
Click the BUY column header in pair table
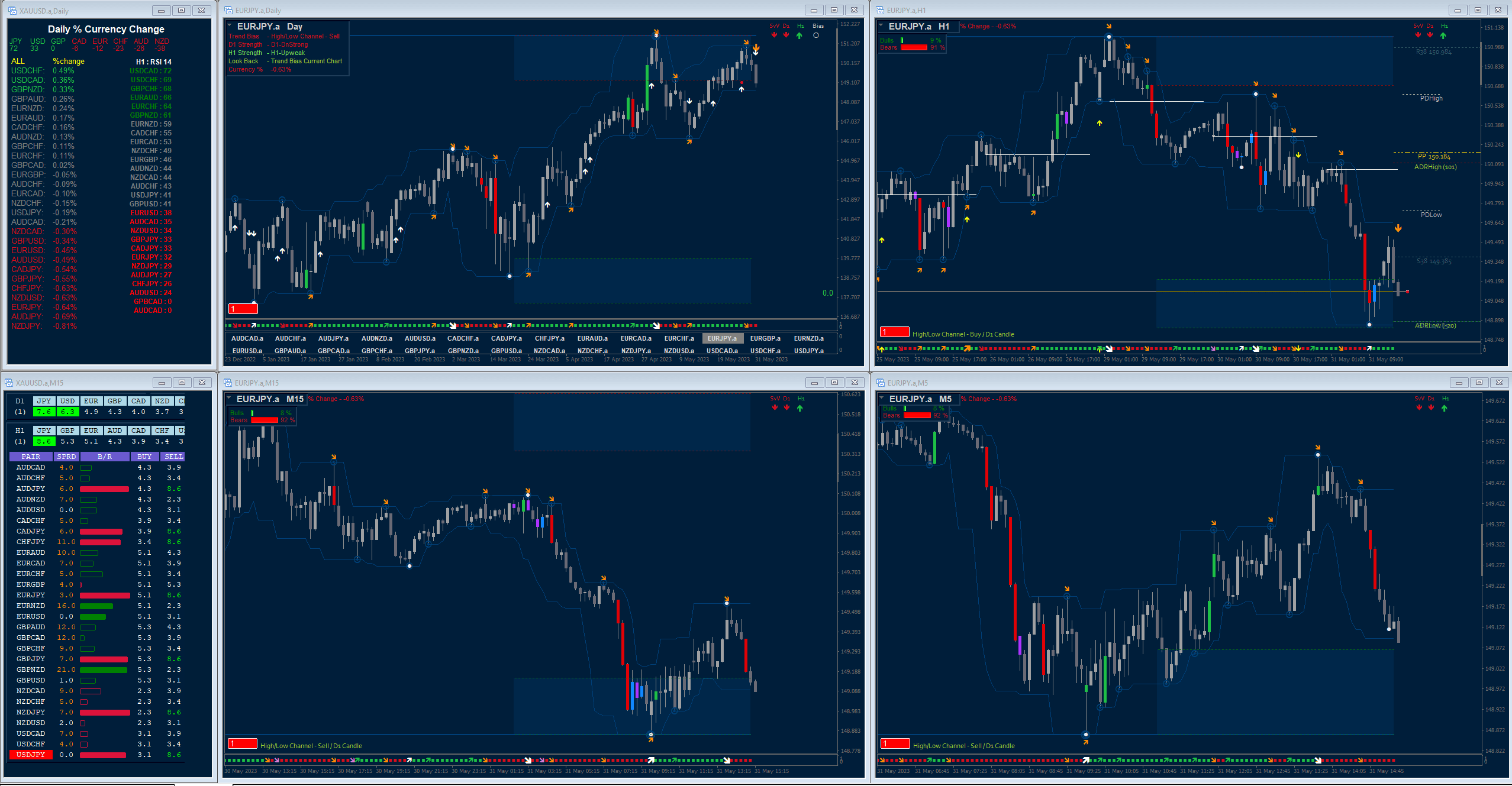point(144,457)
